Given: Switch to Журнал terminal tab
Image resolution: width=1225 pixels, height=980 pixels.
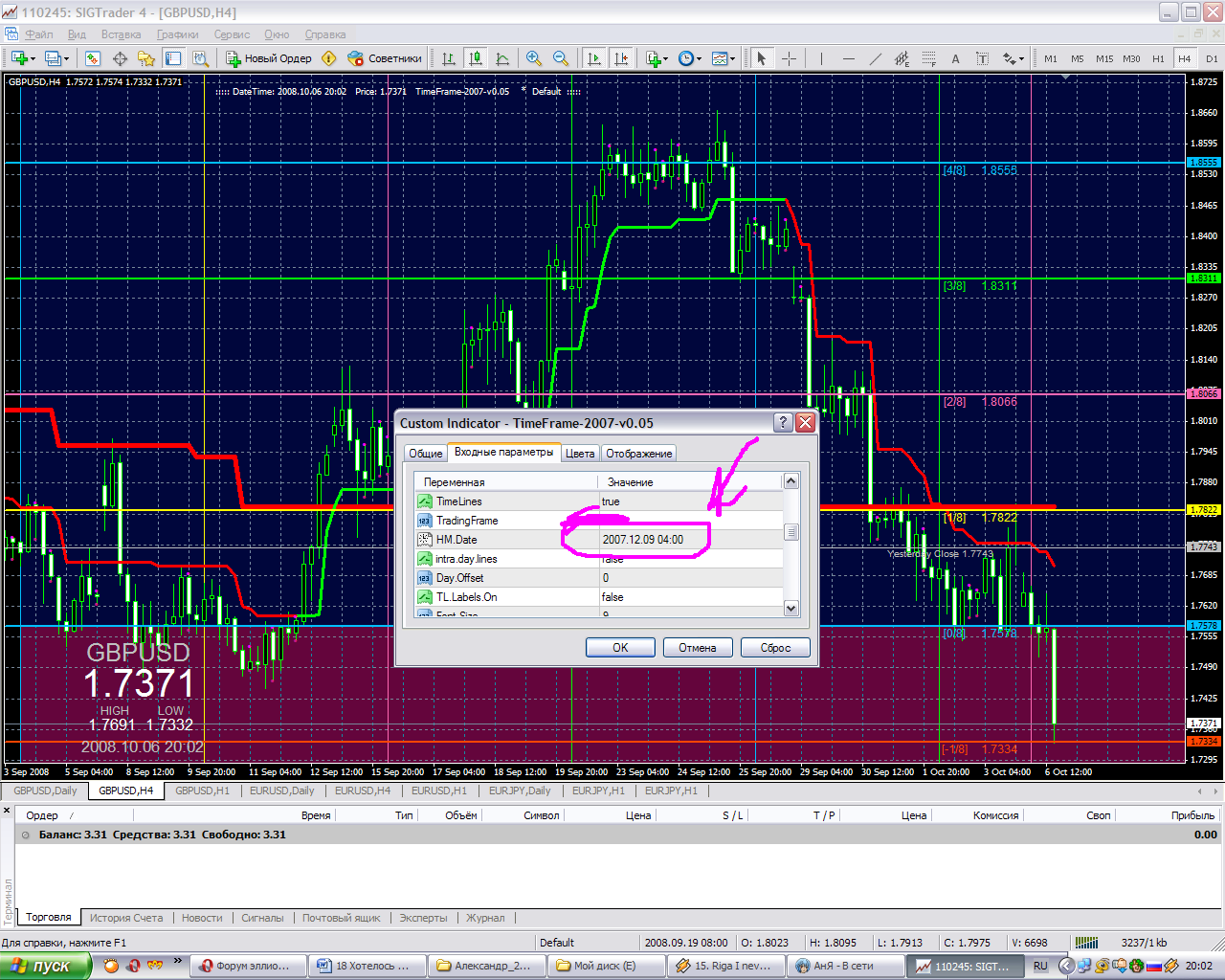Looking at the screenshot, I should pyautogui.click(x=485, y=918).
